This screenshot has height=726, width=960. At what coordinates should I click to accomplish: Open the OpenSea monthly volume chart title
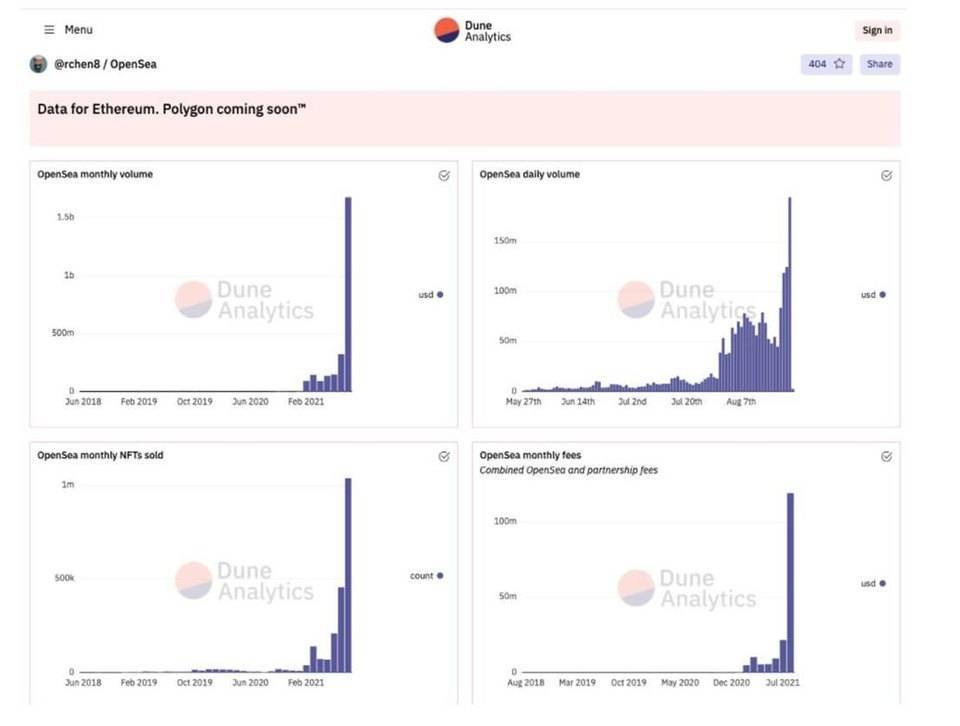point(95,174)
